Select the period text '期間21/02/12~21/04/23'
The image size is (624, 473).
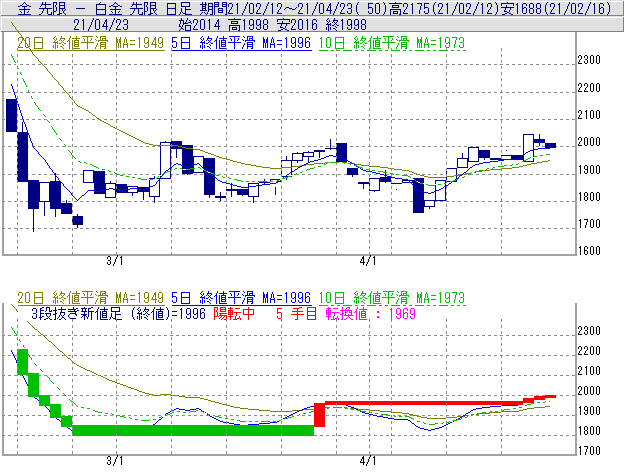coord(279,8)
